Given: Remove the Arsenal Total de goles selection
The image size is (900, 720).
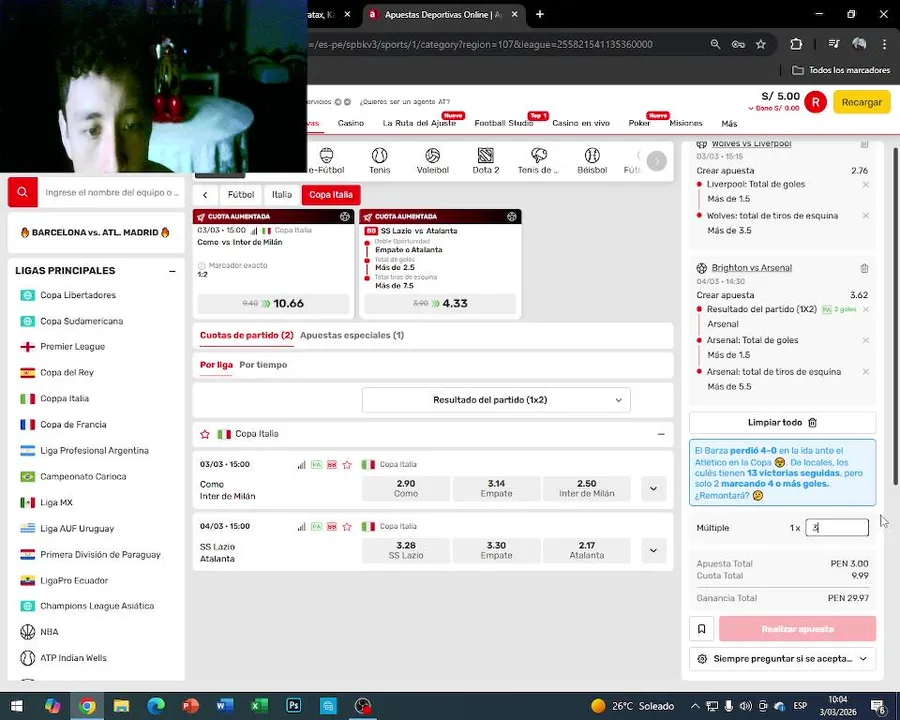Looking at the screenshot, I should [x=866, y=340].
